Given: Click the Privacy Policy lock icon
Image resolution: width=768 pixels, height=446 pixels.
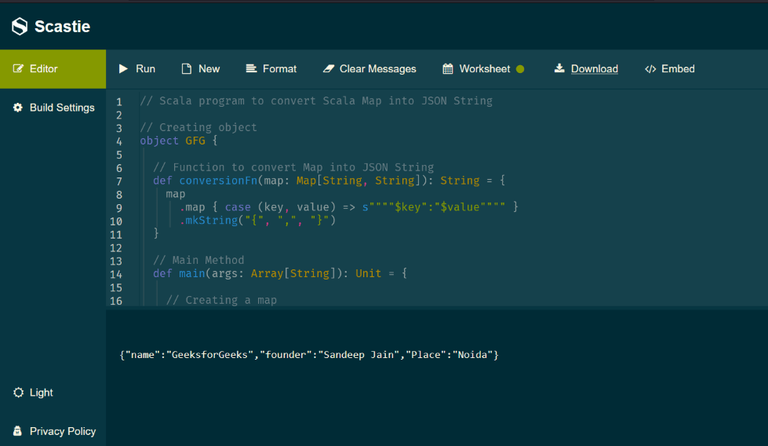Looking at the screenshot, I should [x=17, y=431].
